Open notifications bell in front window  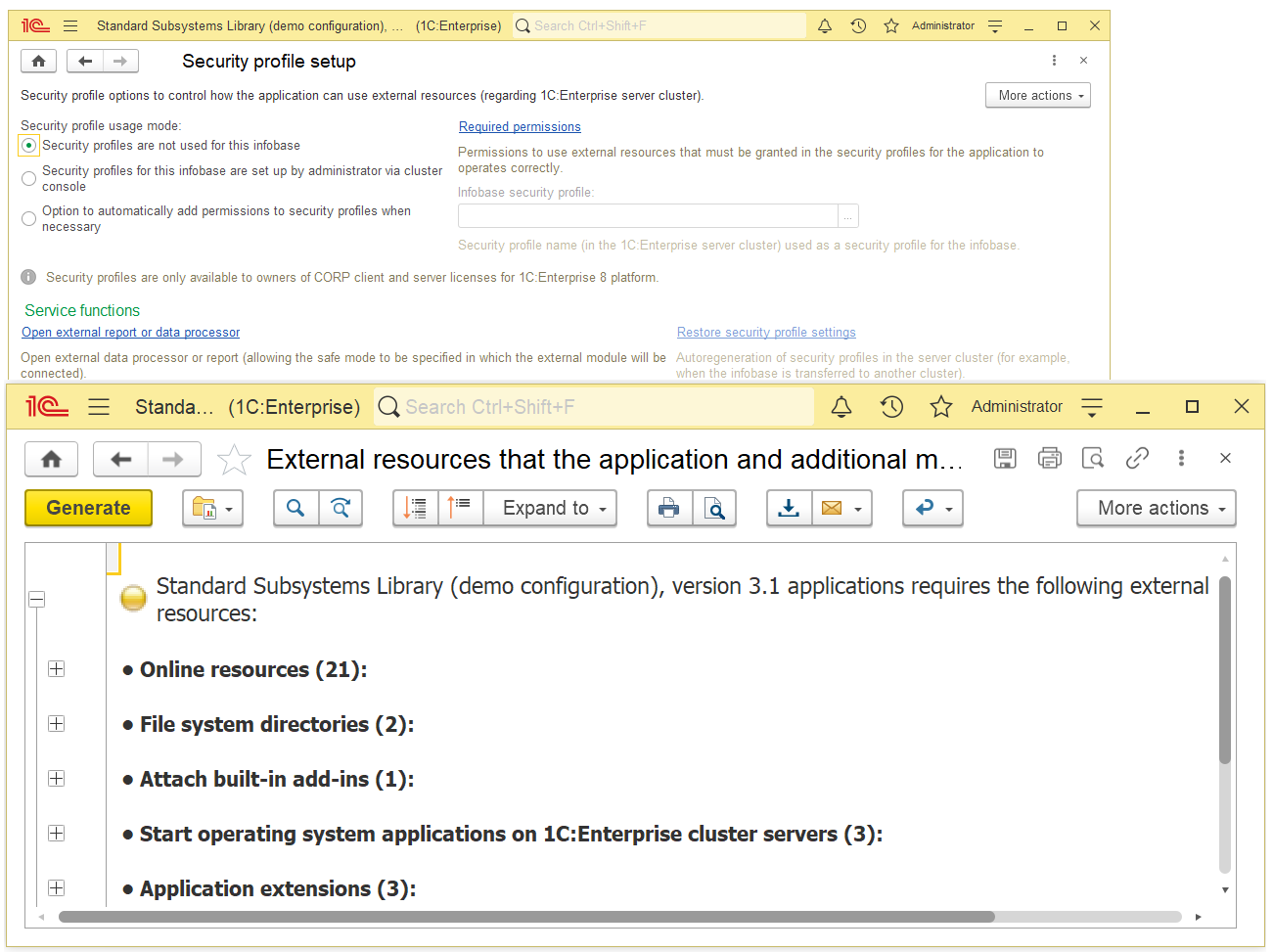[841, 407]
